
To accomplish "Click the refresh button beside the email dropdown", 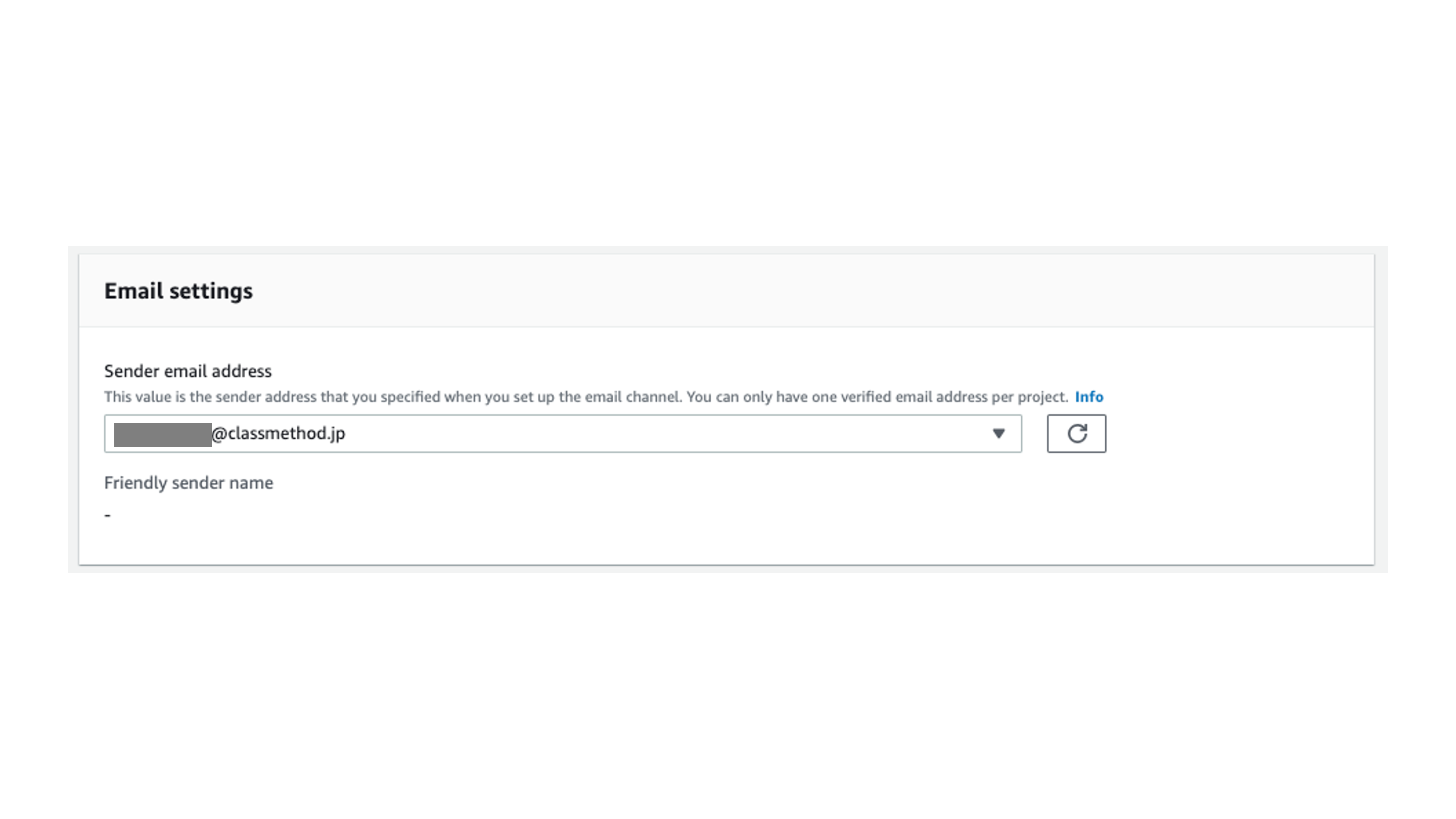I will (1076, 434).
